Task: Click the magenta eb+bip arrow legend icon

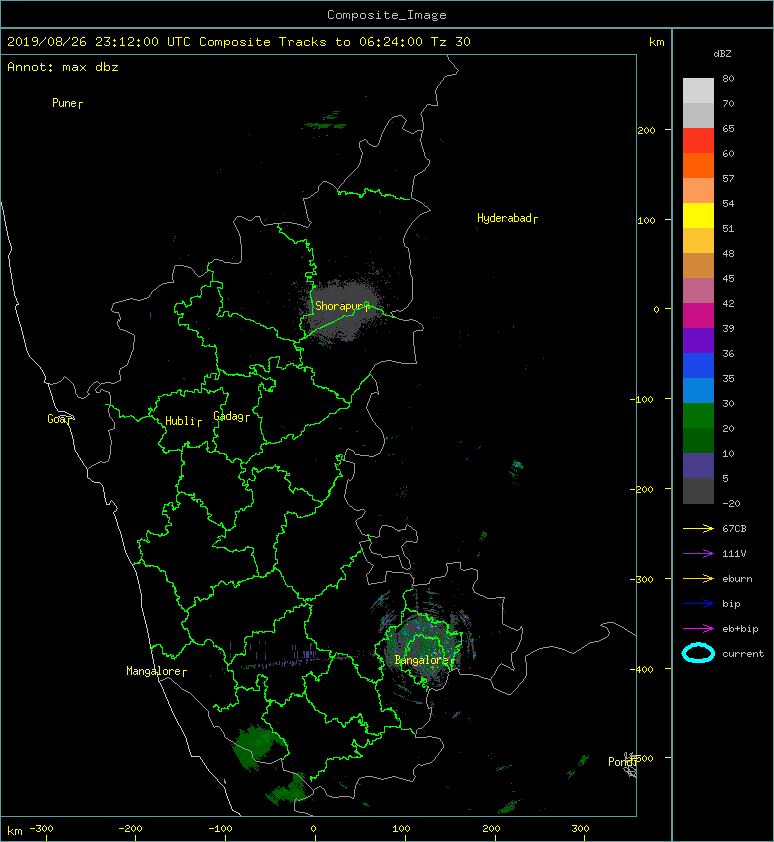Action: tap(698, 629)
